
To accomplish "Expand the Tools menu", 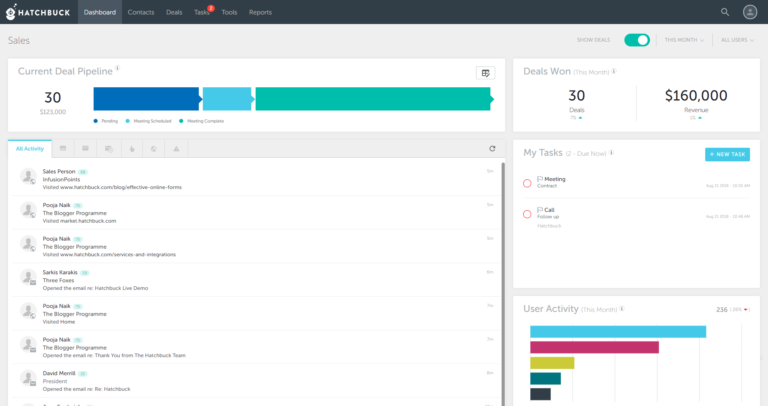I will [x=229, y=12].
